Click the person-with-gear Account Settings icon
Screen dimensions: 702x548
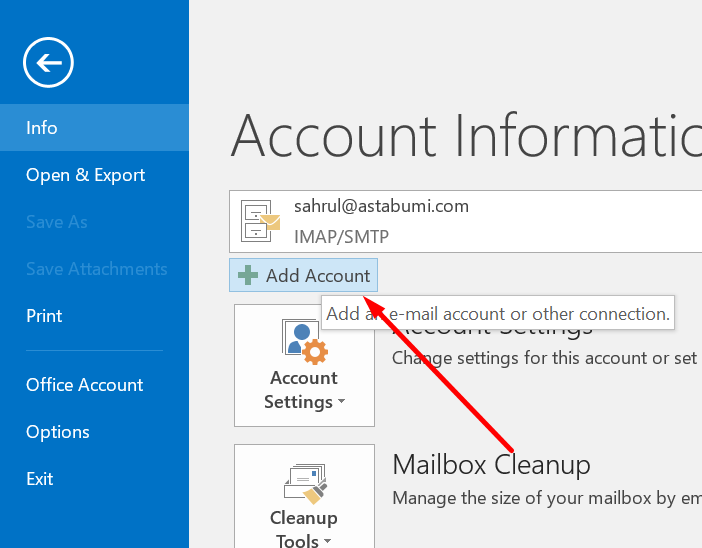(x=304, y=342)
